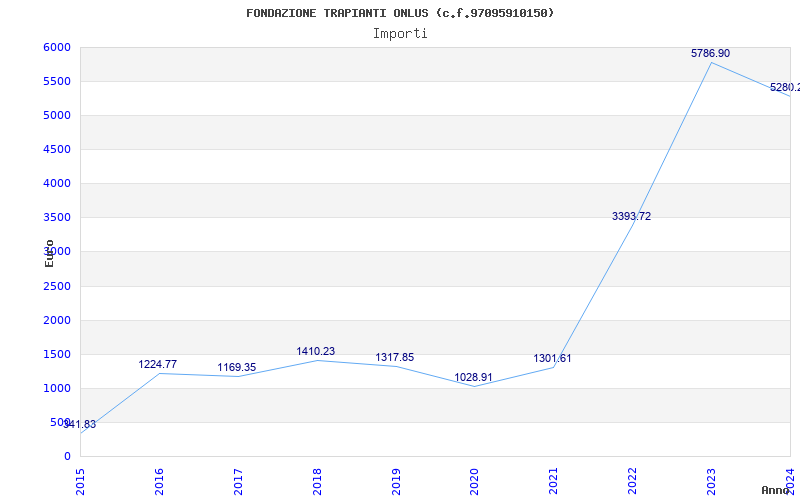
Task: Click the partially visible 5280 value label
Action: (x=785, y=87)
